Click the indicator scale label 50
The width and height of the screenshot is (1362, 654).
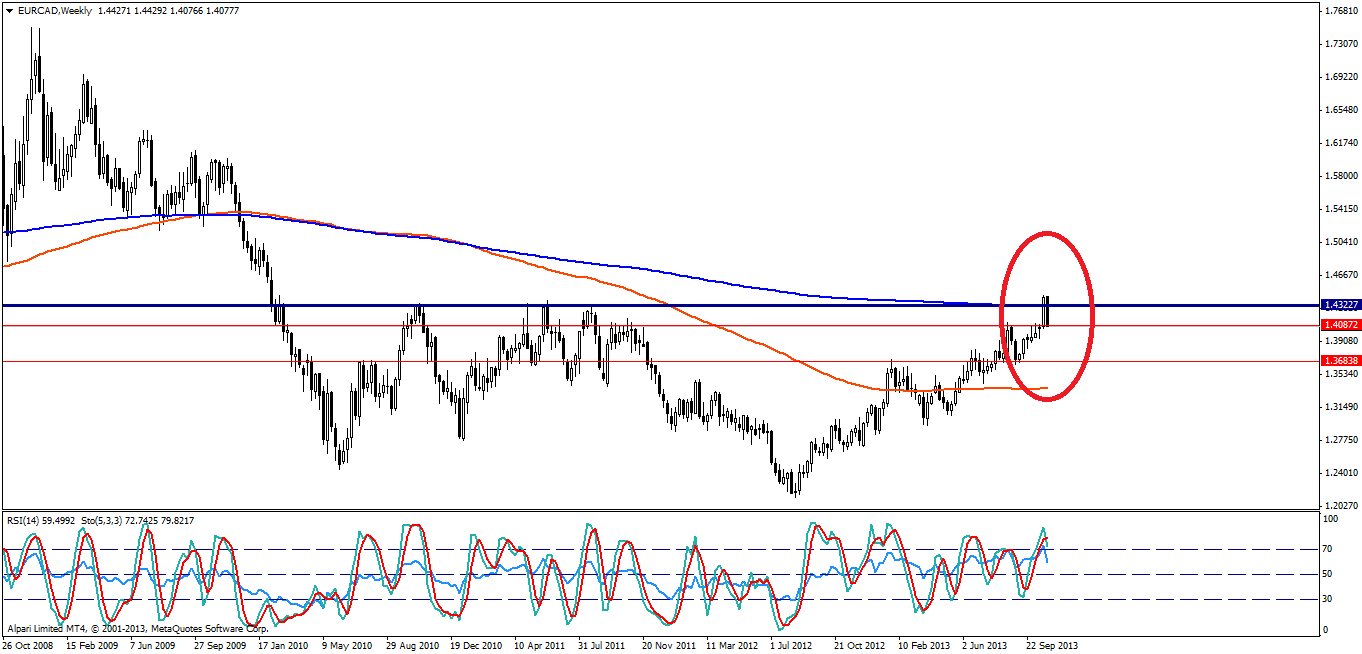[x=1329, y=574]
